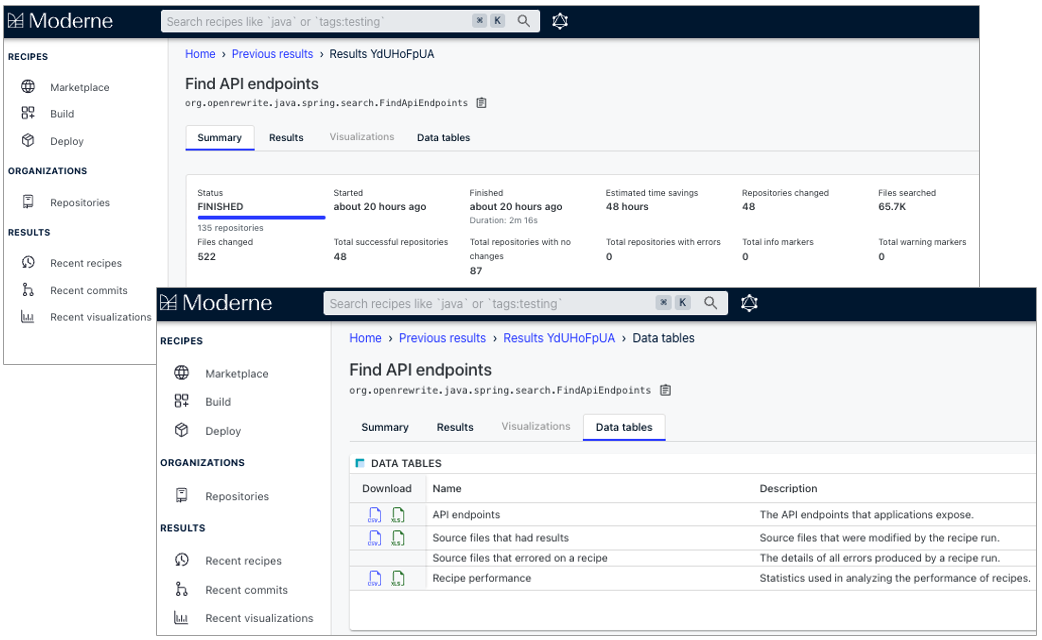Screen dimensions: 1042x640
Task: Click the Deploy cube icon in the back window
Action: (28, 140)
